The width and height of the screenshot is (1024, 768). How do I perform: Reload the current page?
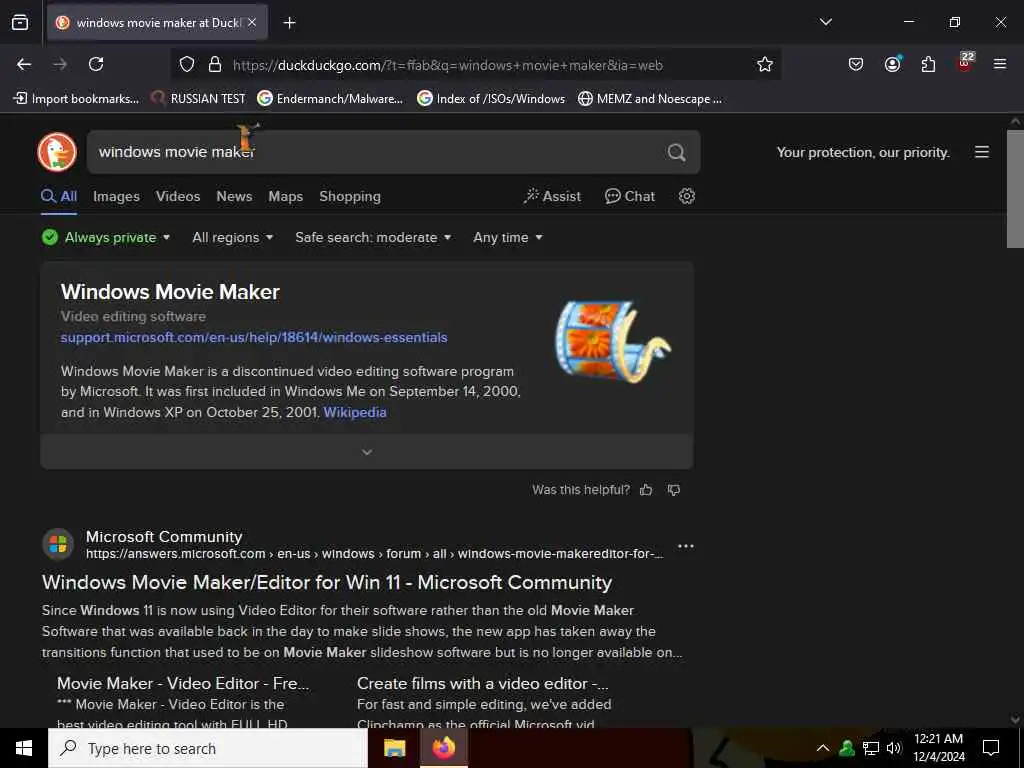pos(96,64)
